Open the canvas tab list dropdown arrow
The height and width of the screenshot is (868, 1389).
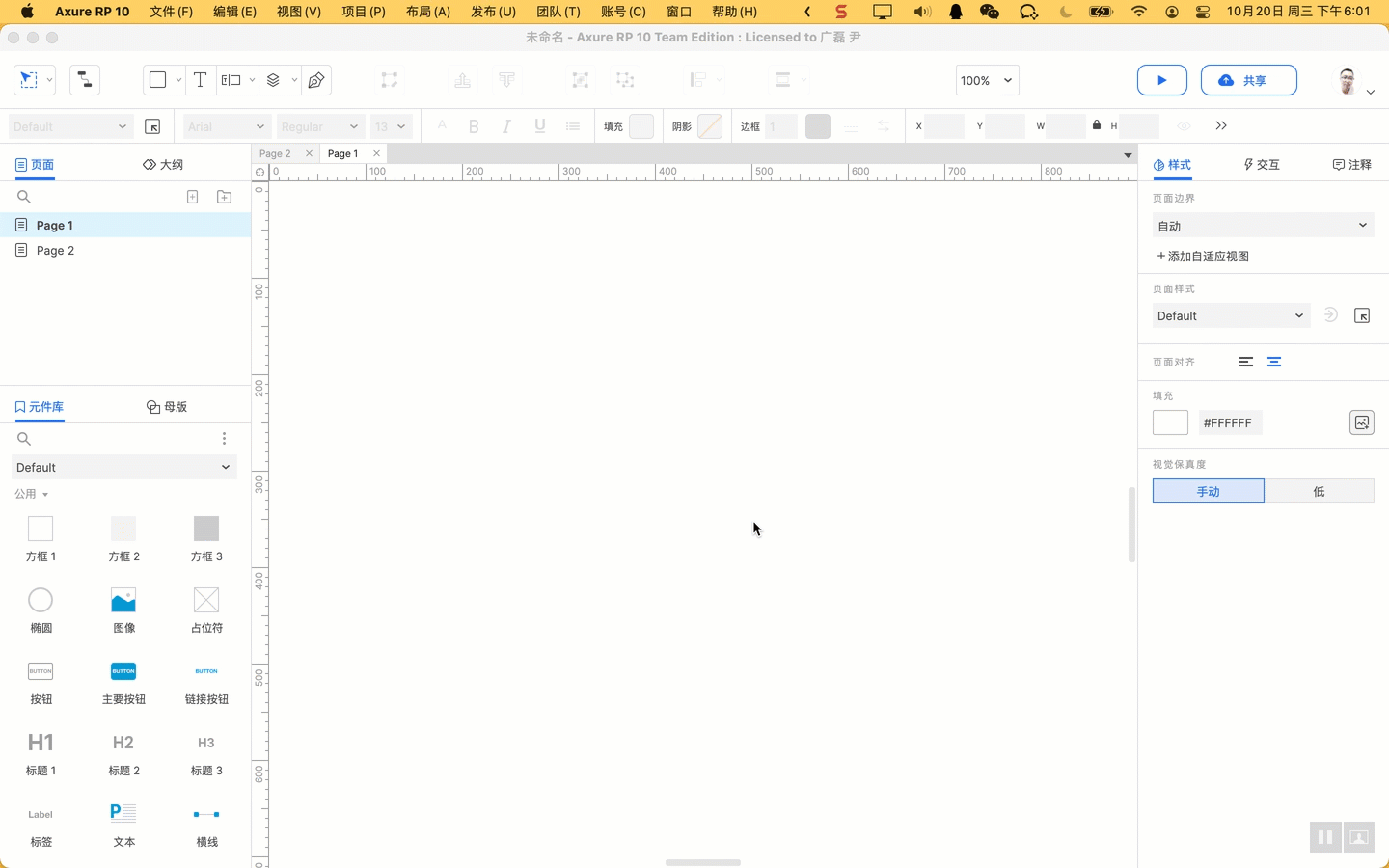coord(1128,154)
